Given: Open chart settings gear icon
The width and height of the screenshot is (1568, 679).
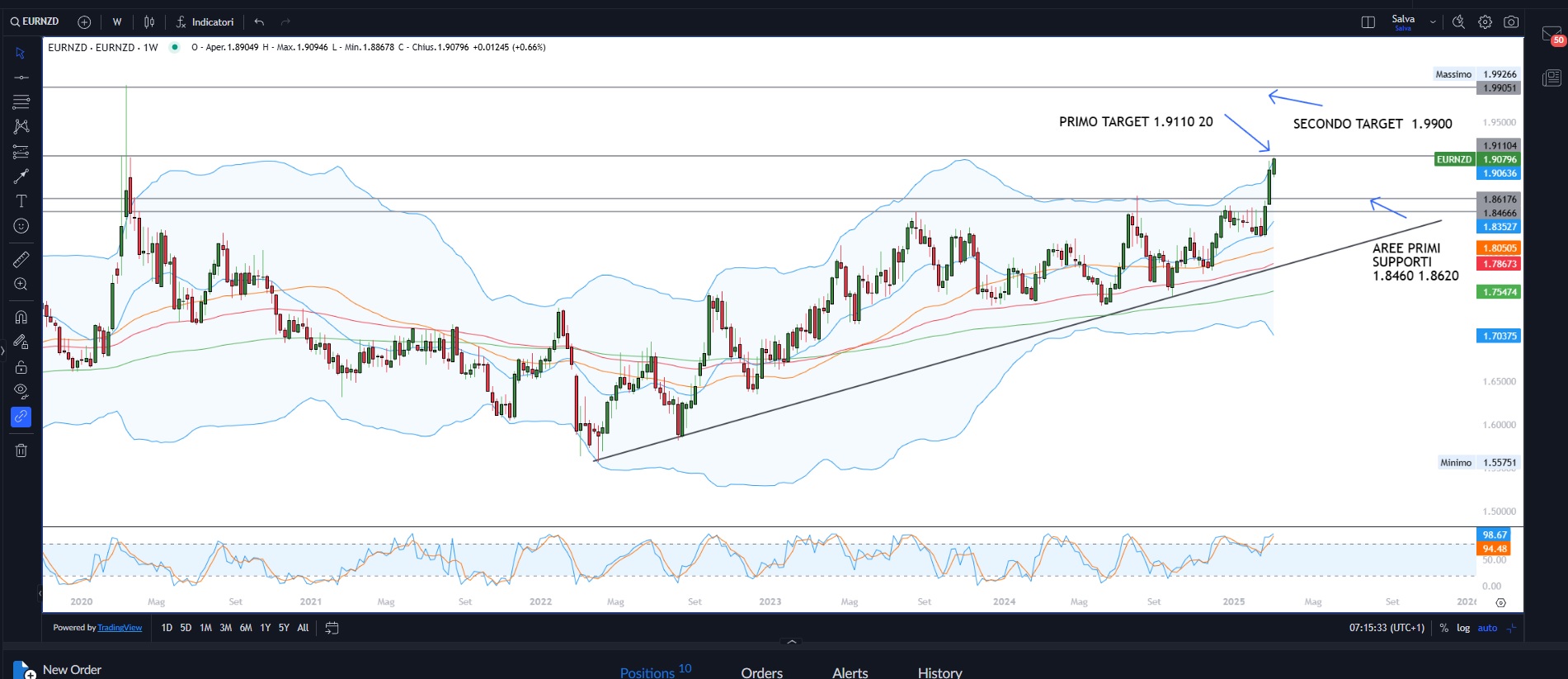Looking at the screenshot, I should [1485, 22].
